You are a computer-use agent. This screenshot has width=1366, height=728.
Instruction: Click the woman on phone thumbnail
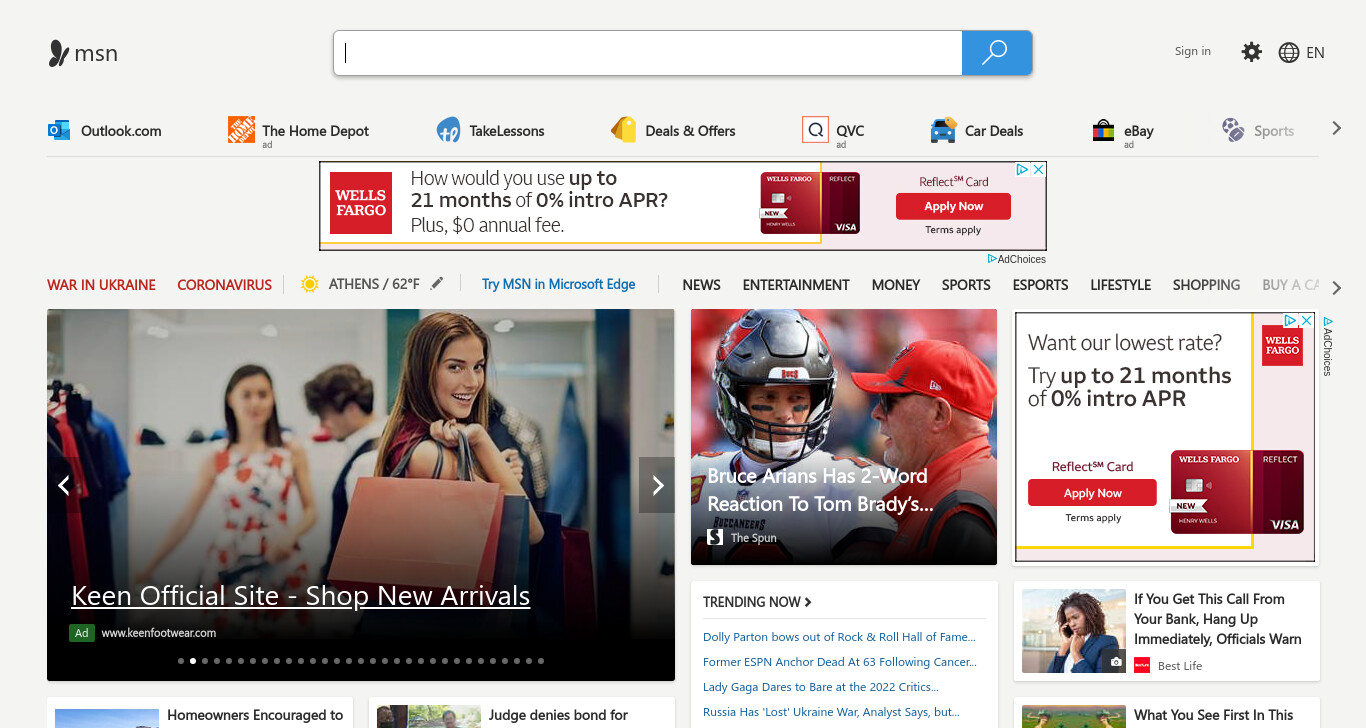point(1074,631)
